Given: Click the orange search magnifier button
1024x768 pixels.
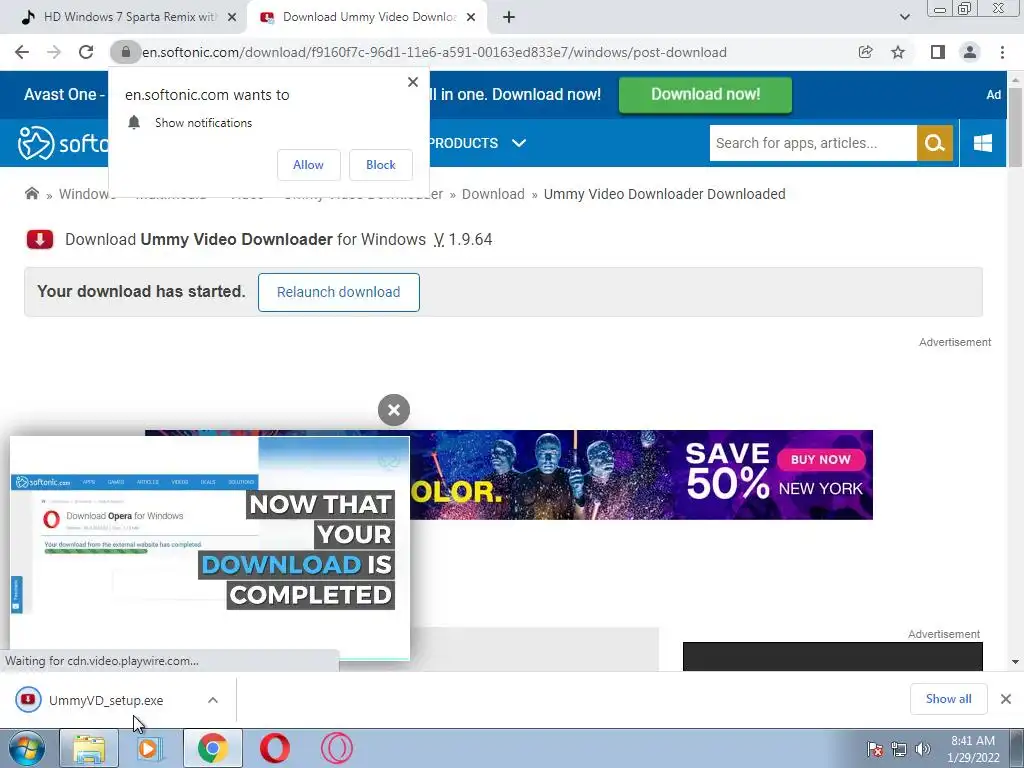Looking at the screenshot, I should (935, 143).
